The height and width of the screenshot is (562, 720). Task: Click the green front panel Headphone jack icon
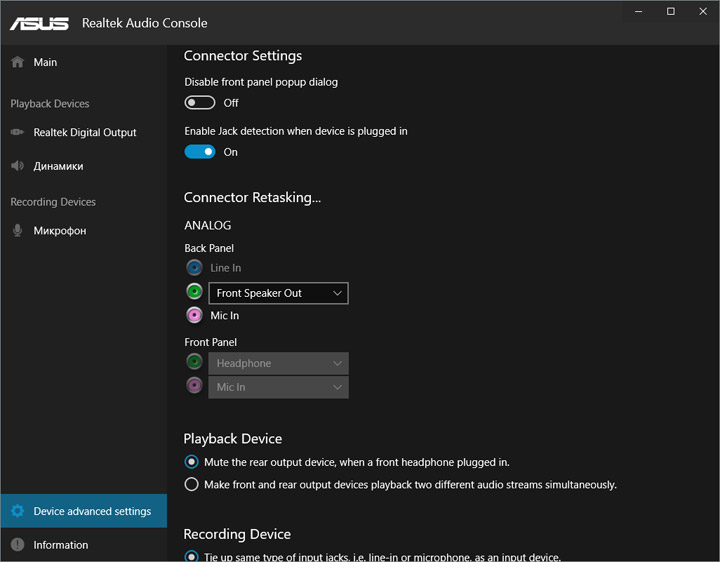(194, 362)
